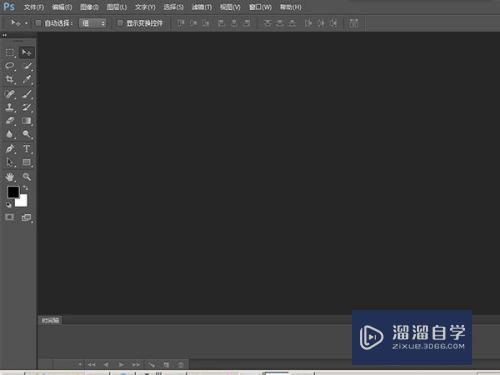Reset default foreground and background colors

9,205
